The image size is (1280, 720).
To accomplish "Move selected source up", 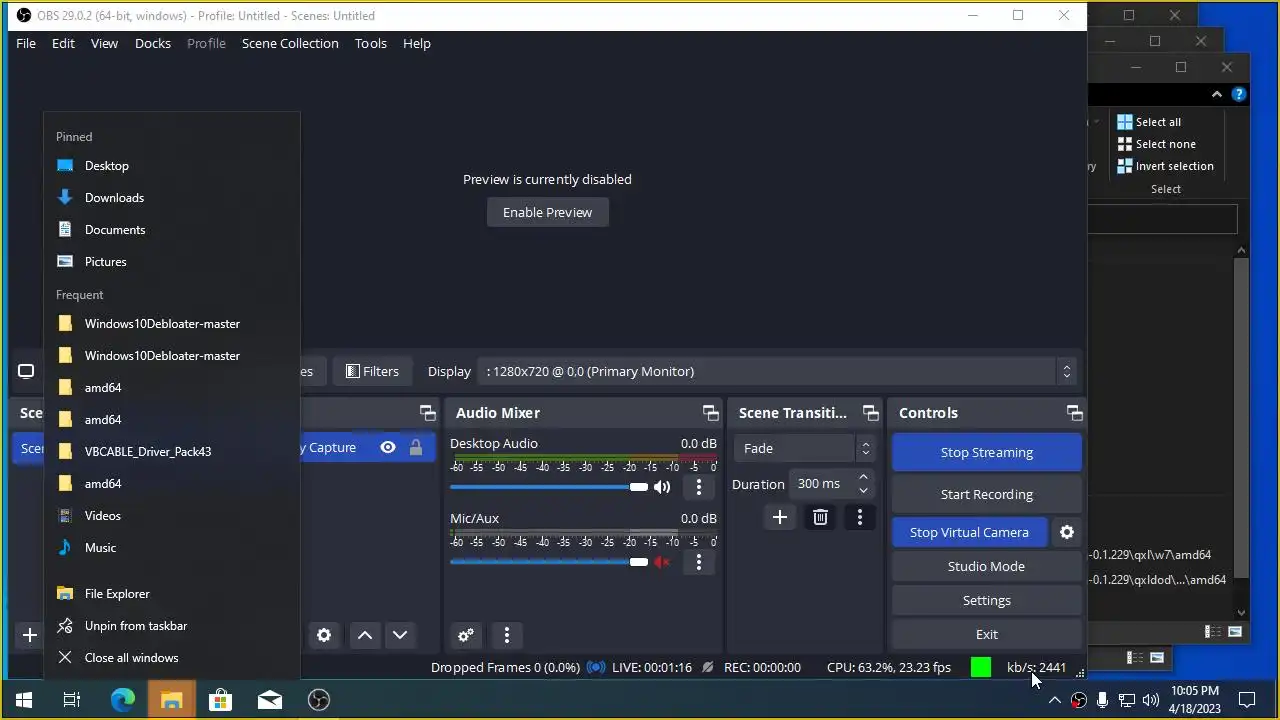I will (x=365, y=635).
